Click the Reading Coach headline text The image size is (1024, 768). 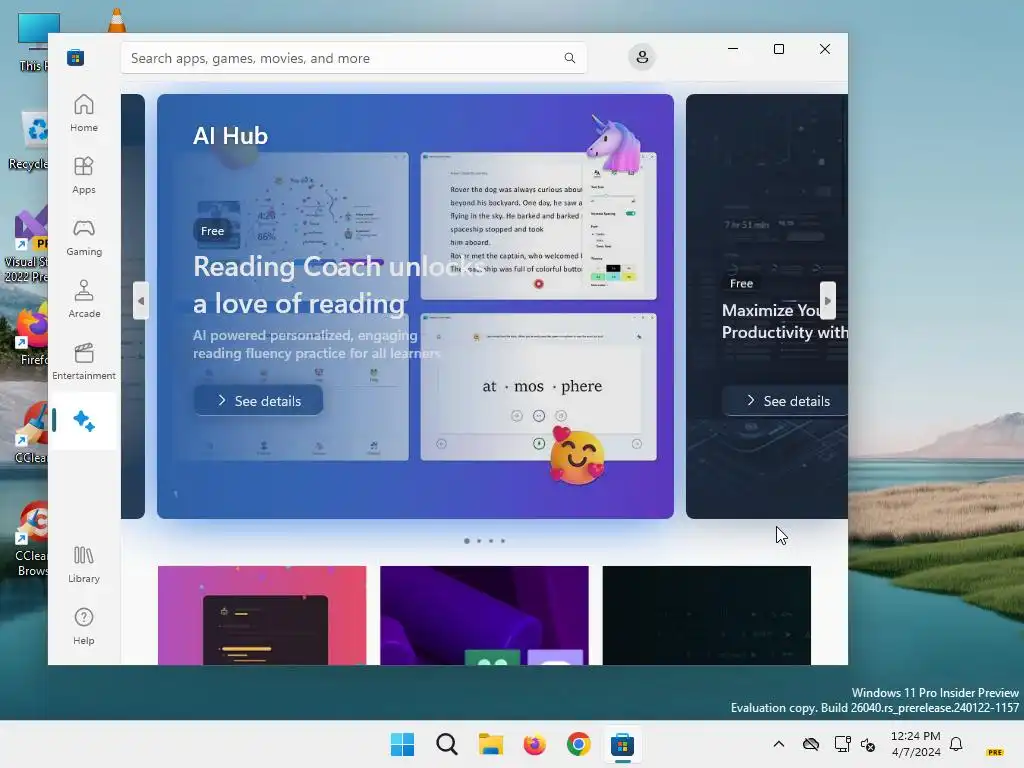(x=340, y=285)
